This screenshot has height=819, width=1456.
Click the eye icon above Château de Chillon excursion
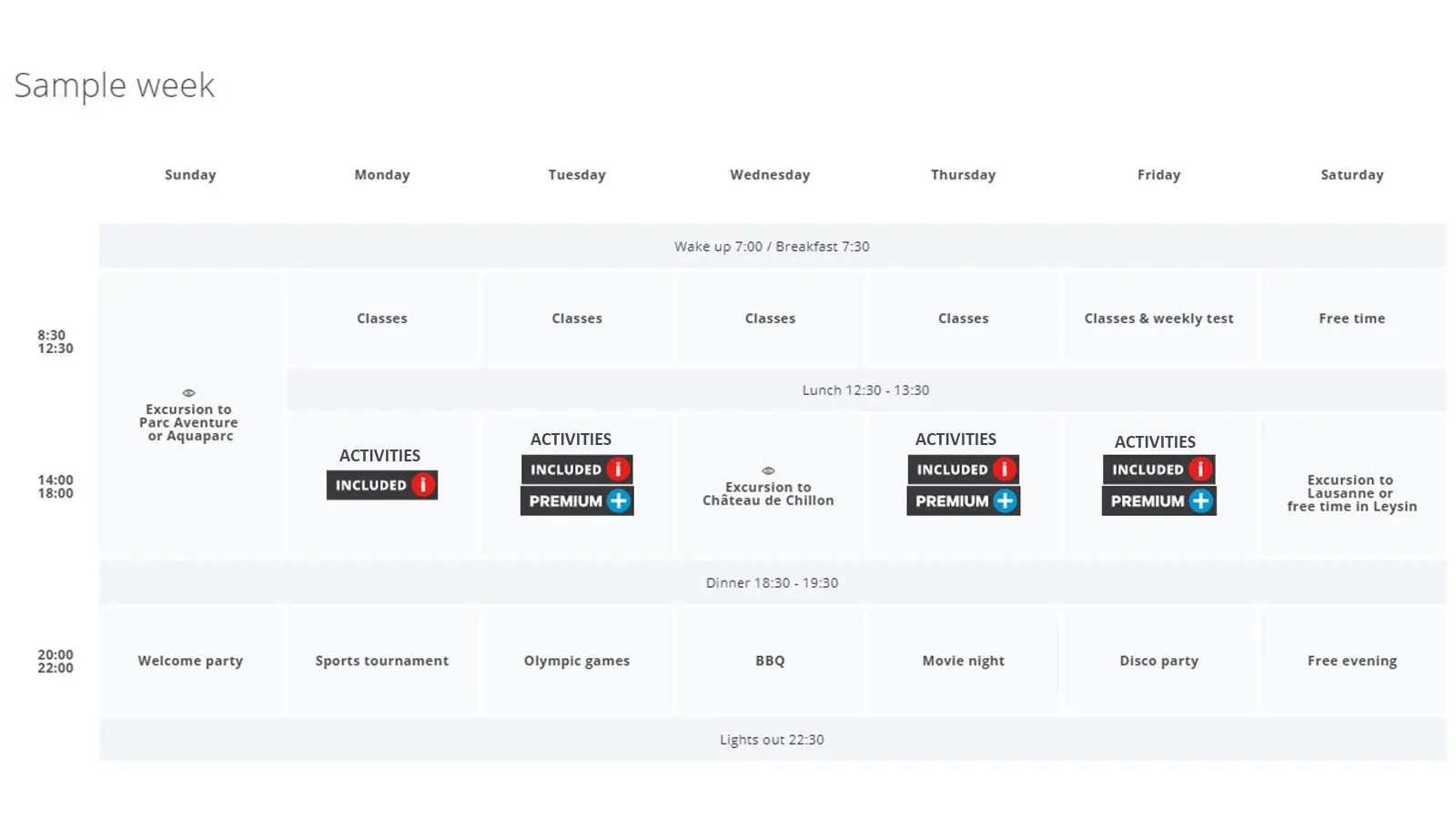(768, 470)
